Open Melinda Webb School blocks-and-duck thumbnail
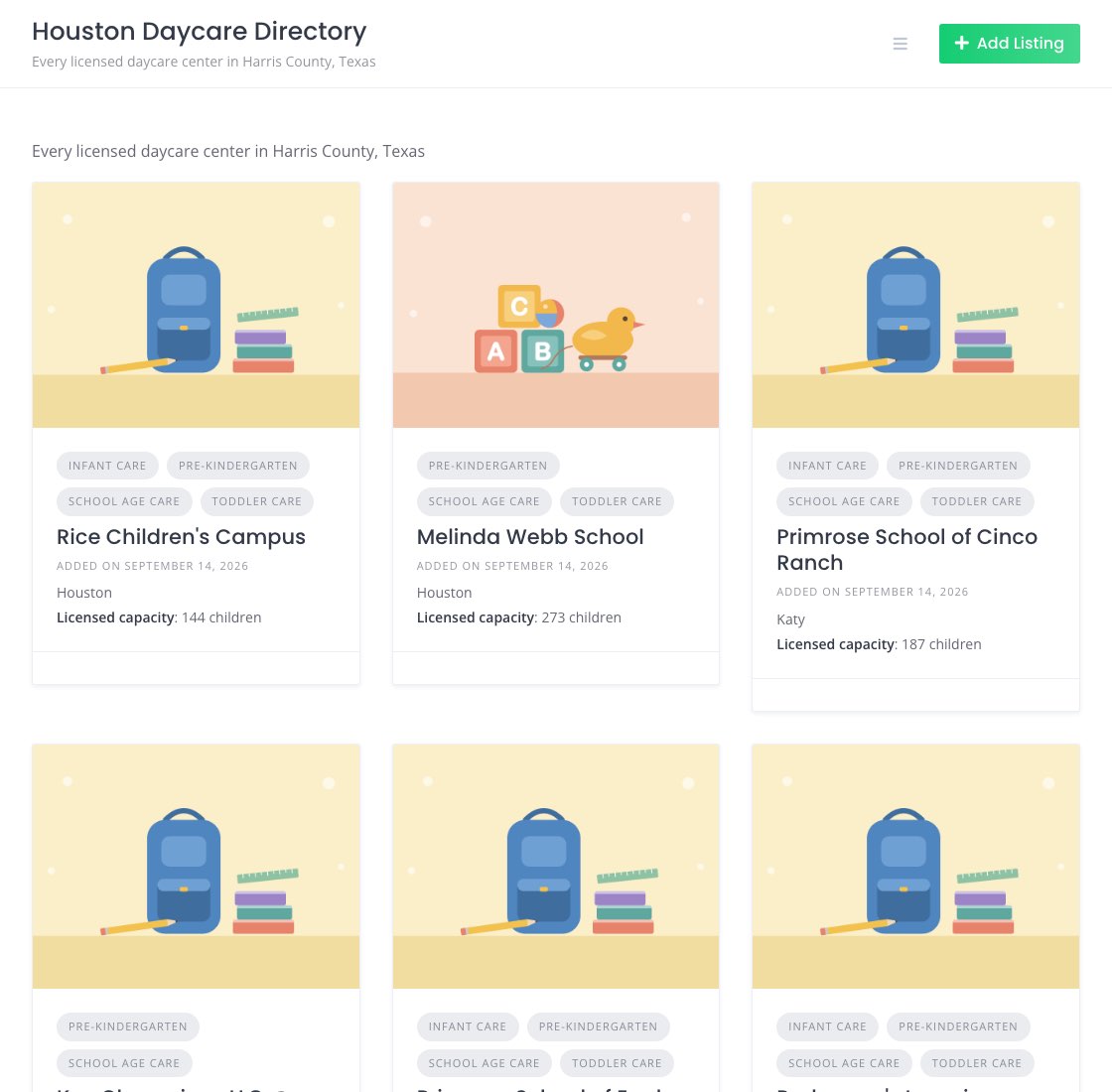Screen dimensions: 1112x1092 (x=556, y=305)
